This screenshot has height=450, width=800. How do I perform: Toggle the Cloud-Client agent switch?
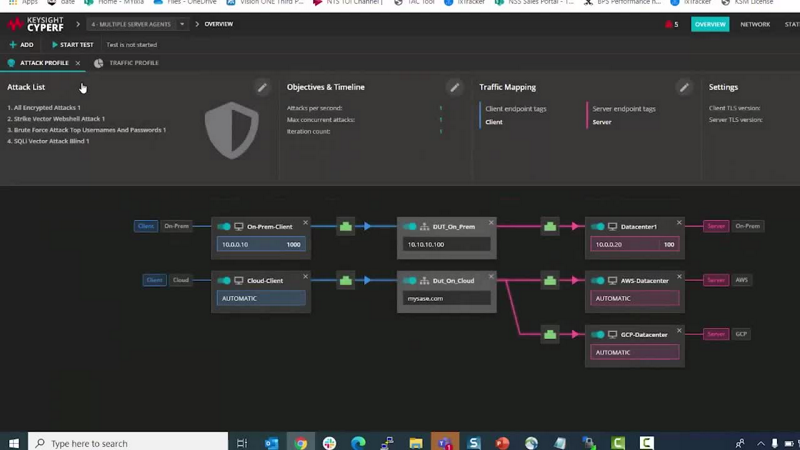224,281
